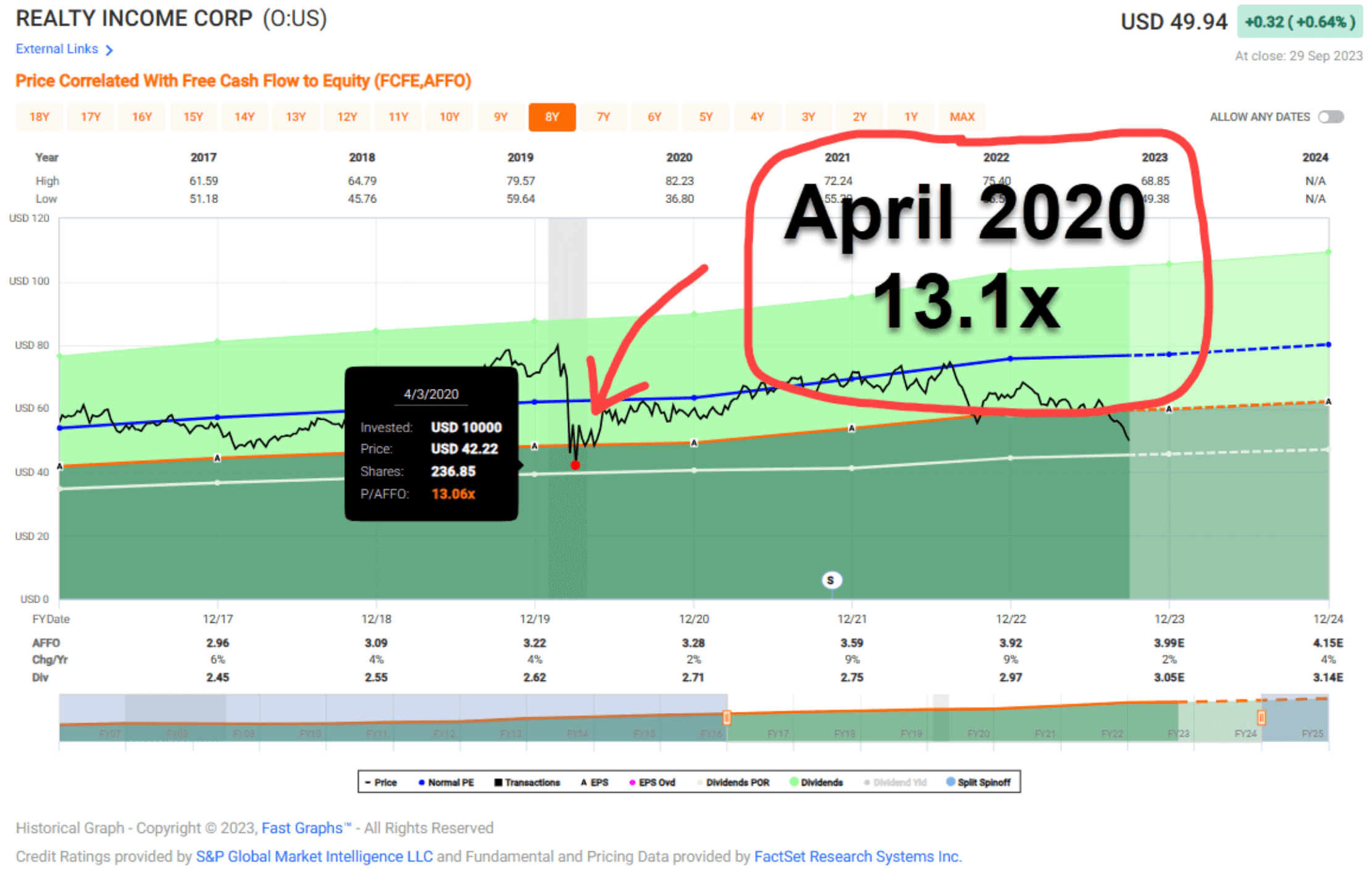Click the 12/20 A marker on AFFO line
1372x873 pixels.
pos(694,443)
